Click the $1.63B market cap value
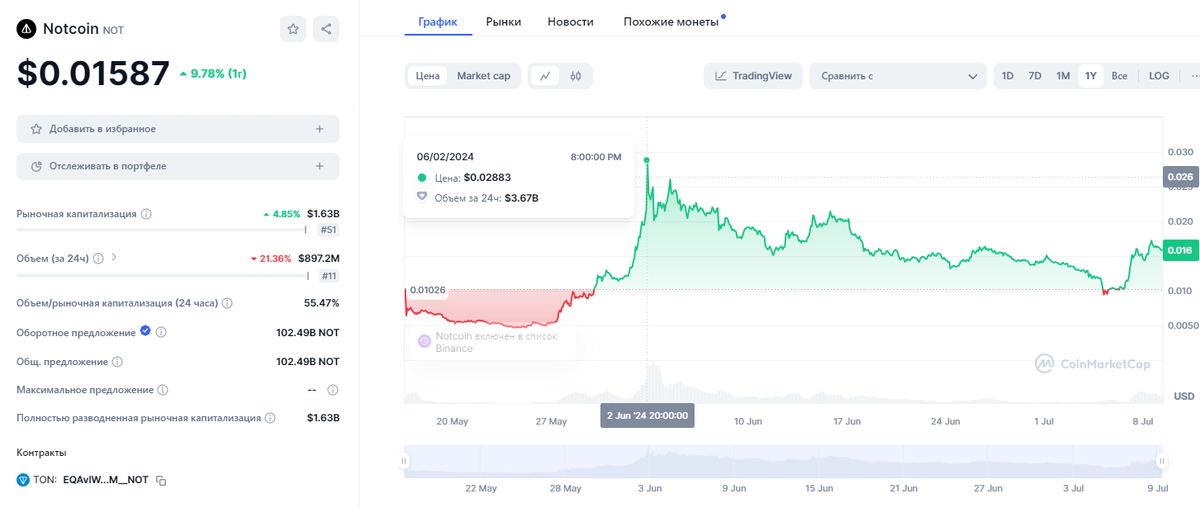The width and height of the screenshot is (1200, 508). click(x=323, y=214)
